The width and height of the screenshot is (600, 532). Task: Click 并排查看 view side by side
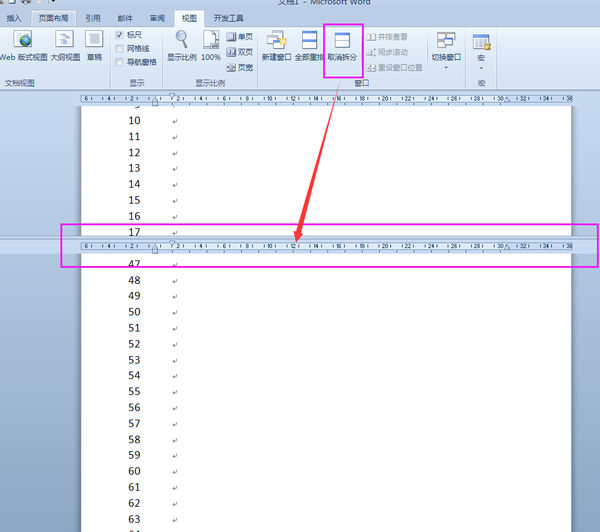pyautogui.click(x=387, y=37)
